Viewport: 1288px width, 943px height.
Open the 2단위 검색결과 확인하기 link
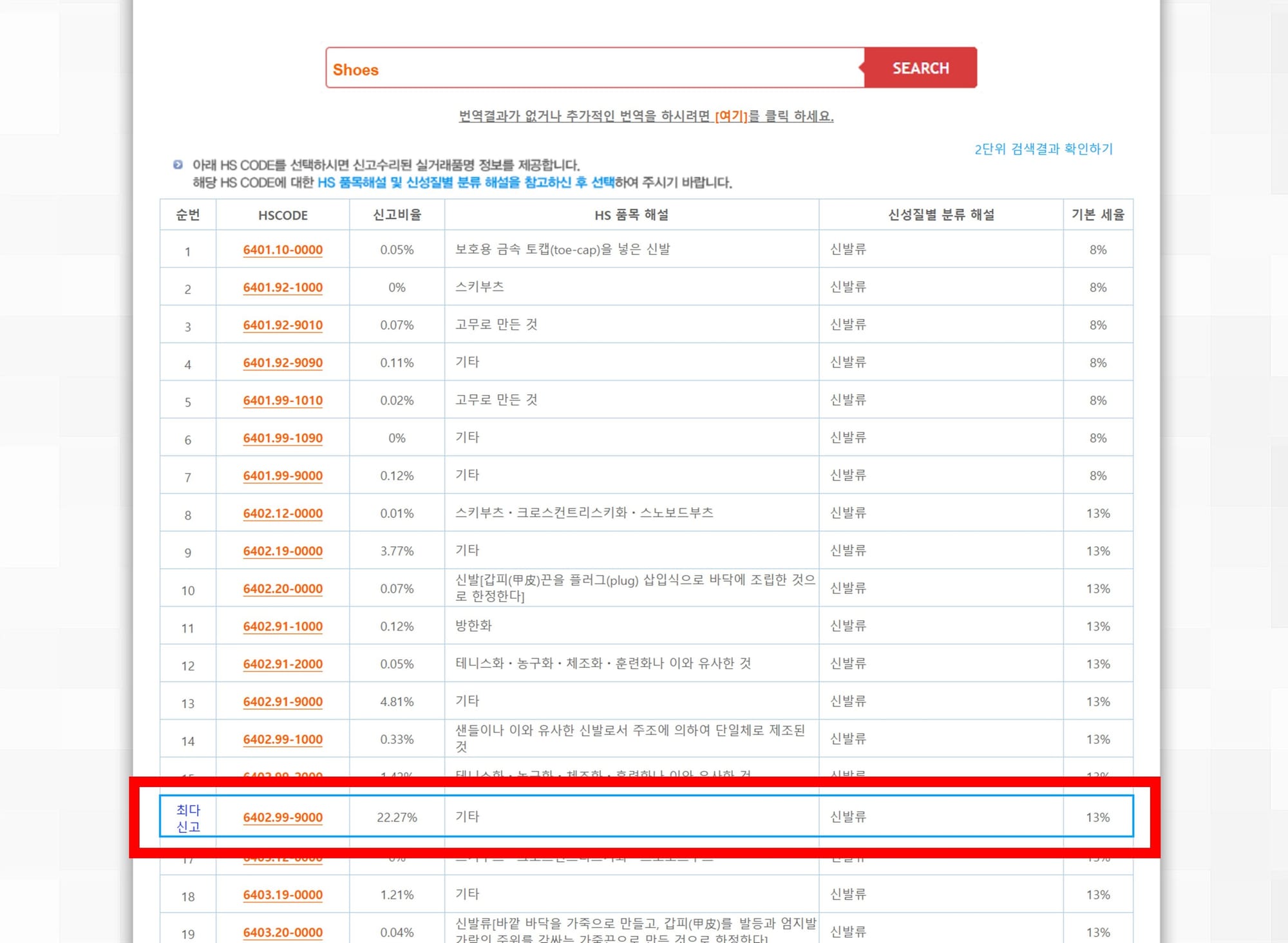point(1043,149)
